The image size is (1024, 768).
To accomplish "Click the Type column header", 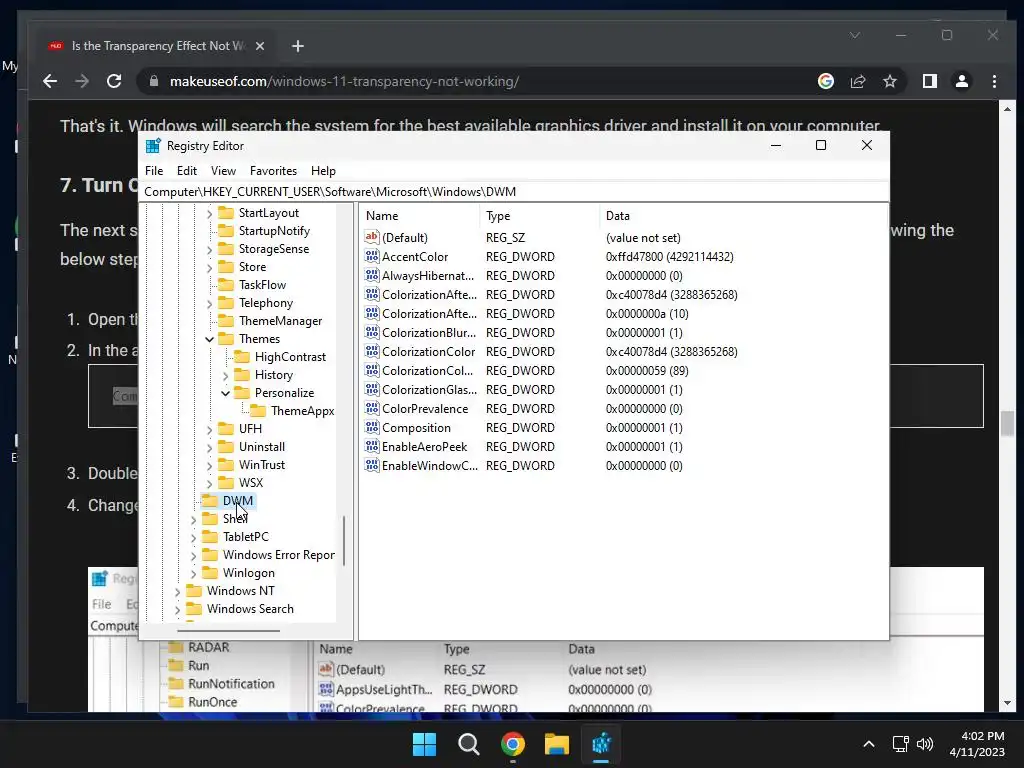I will [x=539, y=216].
